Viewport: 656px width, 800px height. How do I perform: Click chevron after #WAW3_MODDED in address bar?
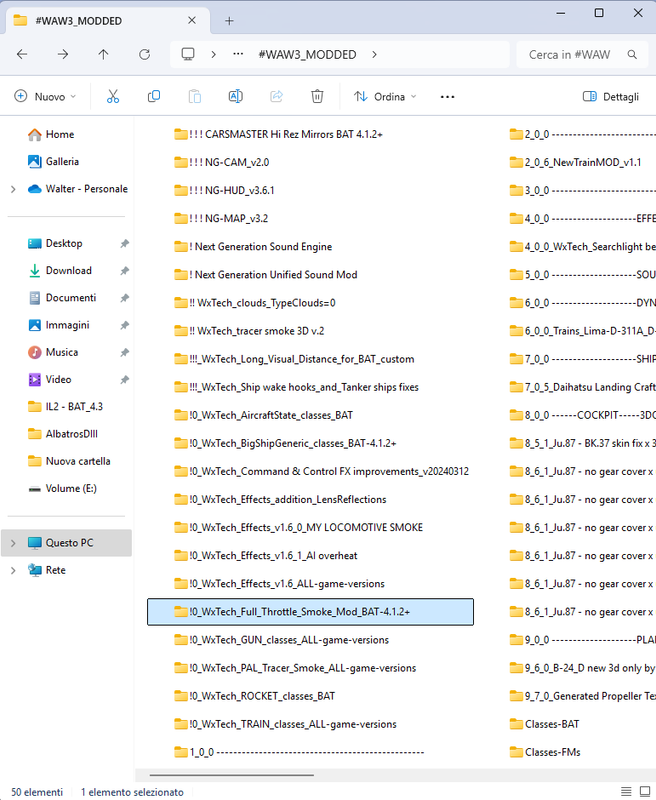[374, 54]
